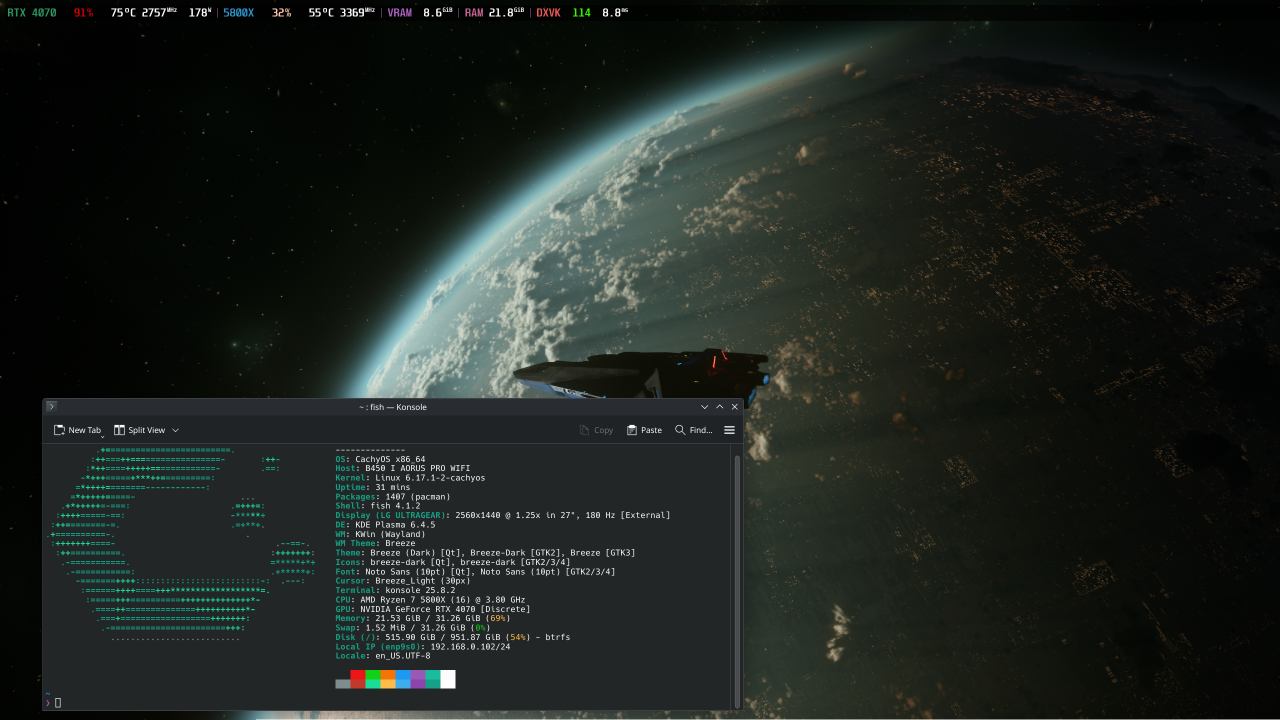Screen dimensions: 1280x720
Task: Click the "WM: KWin (Wayland)" line
Action: (380, 534)
